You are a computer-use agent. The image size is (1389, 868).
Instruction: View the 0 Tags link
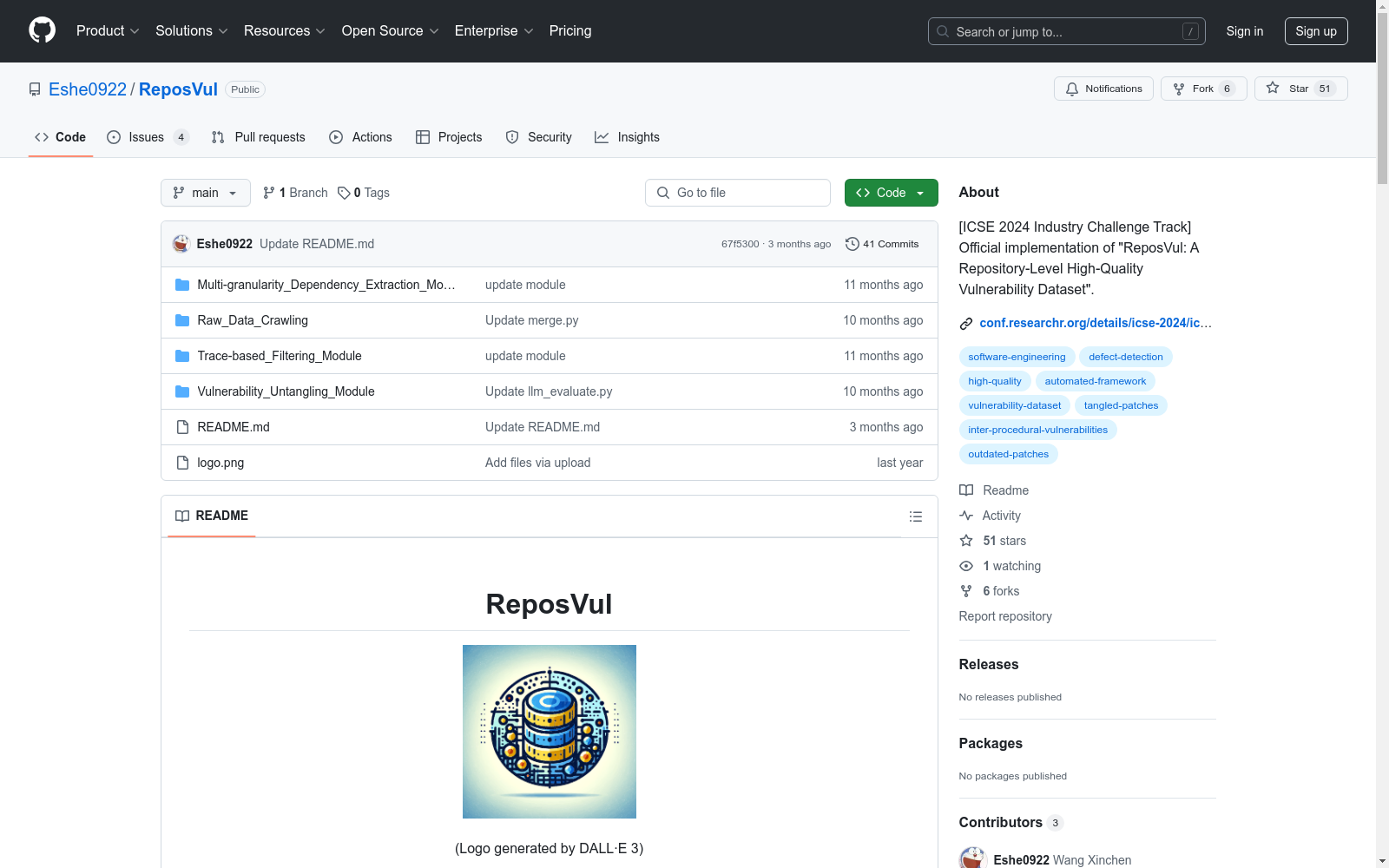[364, 193]
